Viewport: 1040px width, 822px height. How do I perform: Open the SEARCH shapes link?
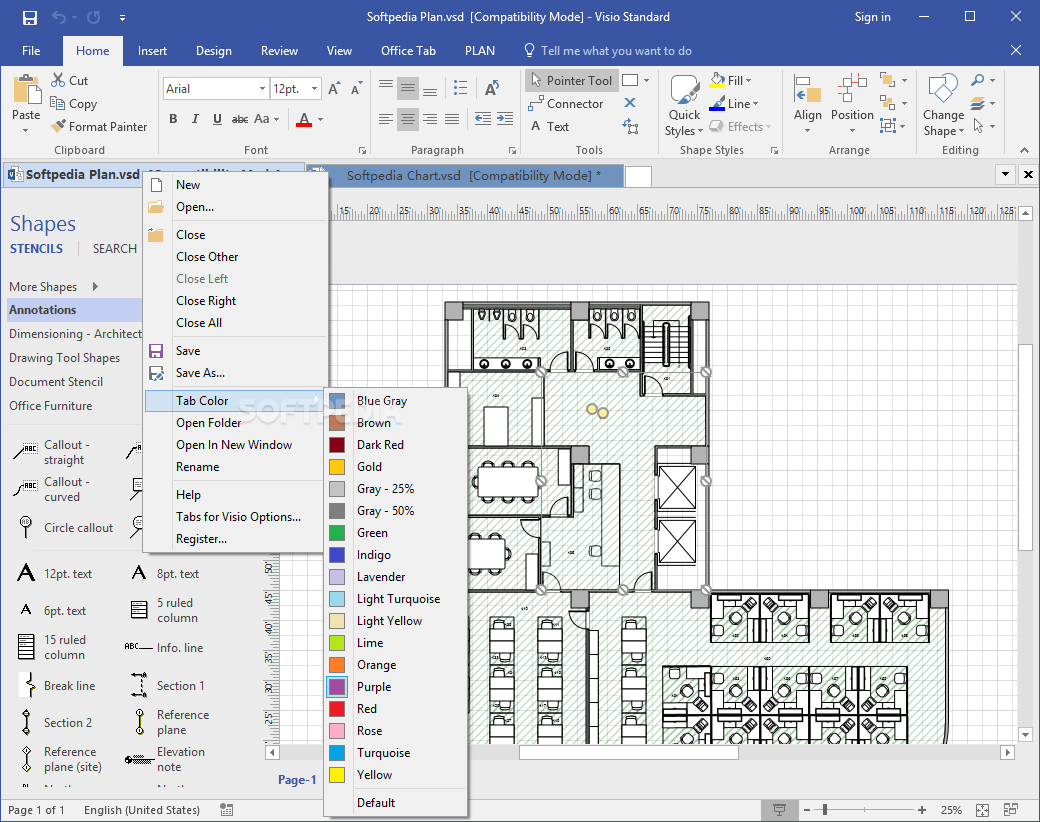(x=115, y=249)
